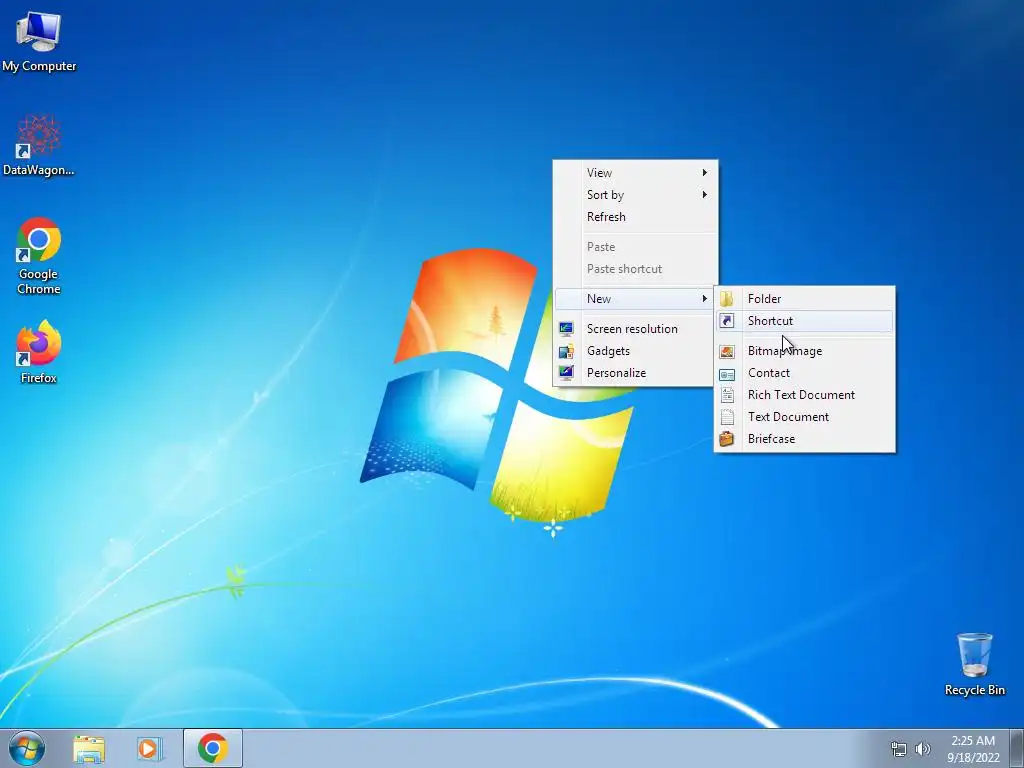Viewport: 1024px width, 768px height.
Task: Click the Briefcase icon in the submenu
Action: pos(727,439)
